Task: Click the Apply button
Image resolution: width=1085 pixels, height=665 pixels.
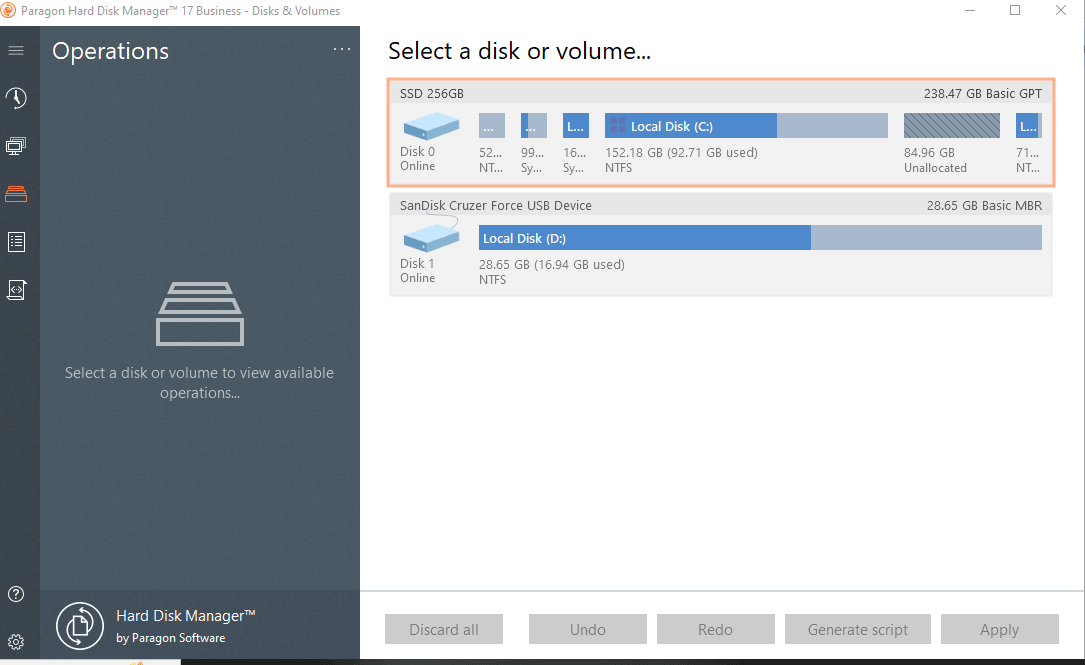Action: pyautogui.click(x=999, y=629)
